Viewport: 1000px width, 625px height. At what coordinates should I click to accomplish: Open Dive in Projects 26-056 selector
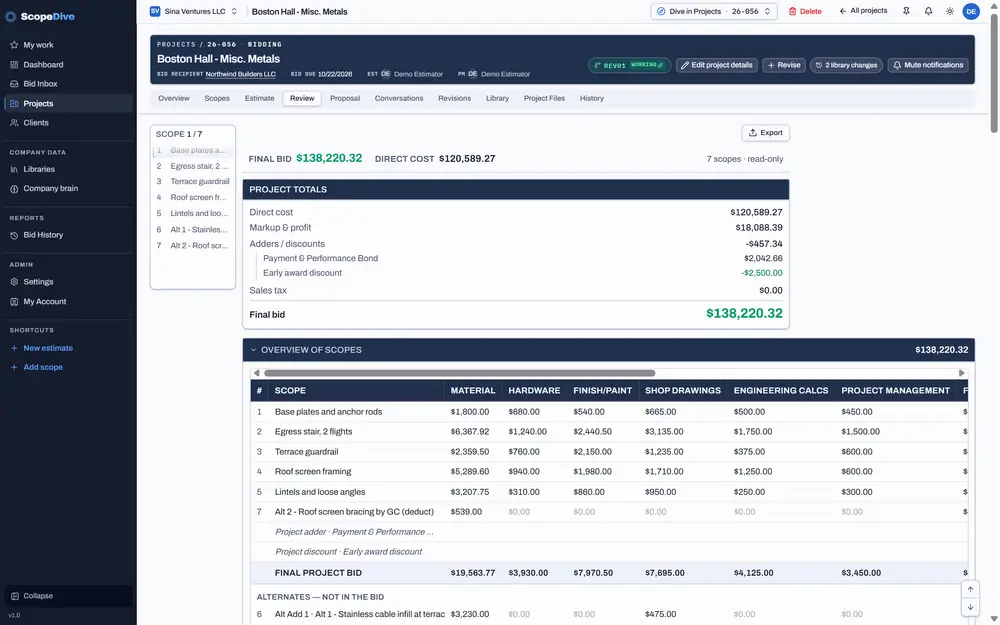pyautogui.click(x=714, y=11)
